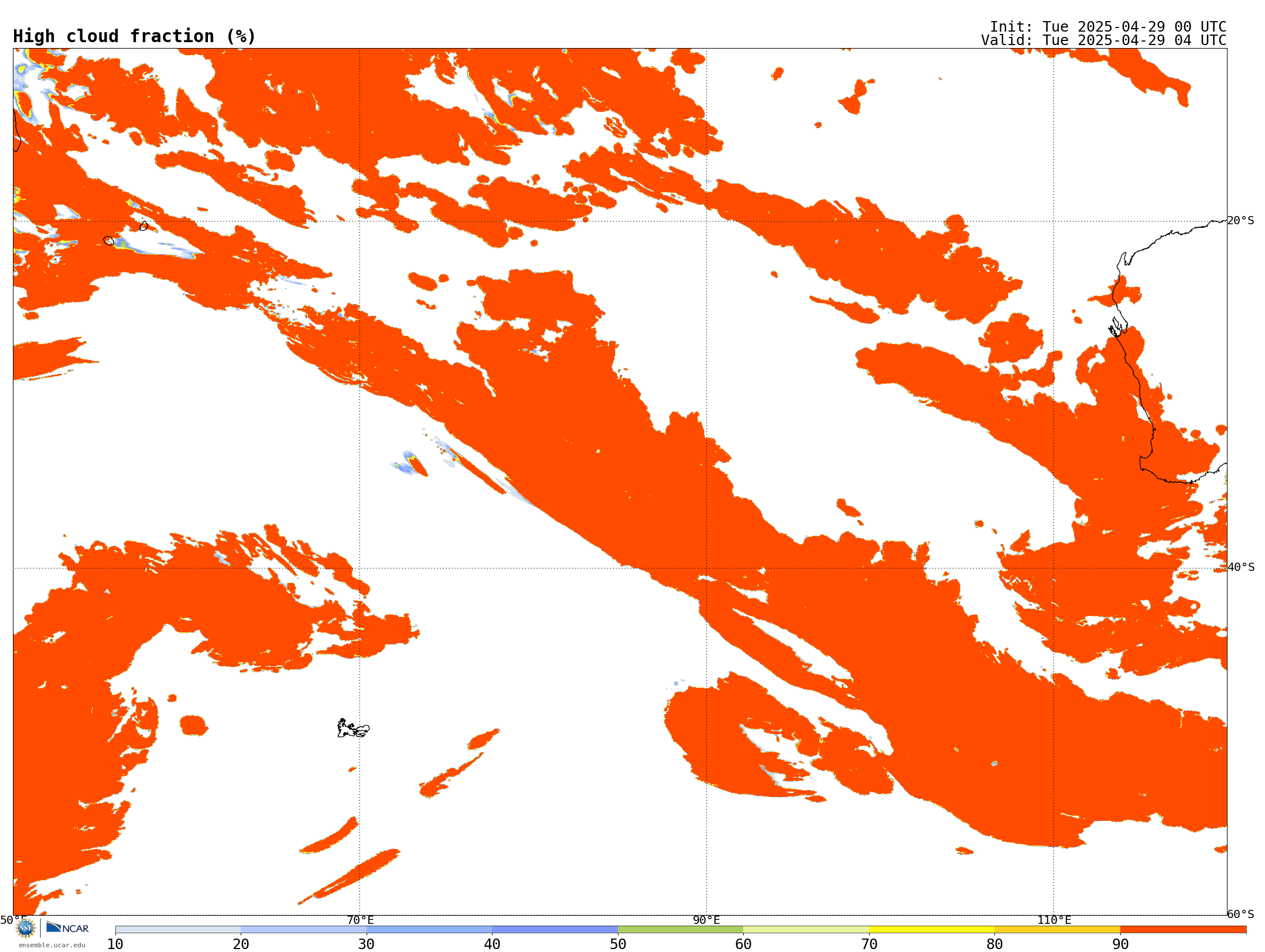Click the Kerguelen Islands outline on the map
This screenshot has width=1265, height=952.
point(353,728)
